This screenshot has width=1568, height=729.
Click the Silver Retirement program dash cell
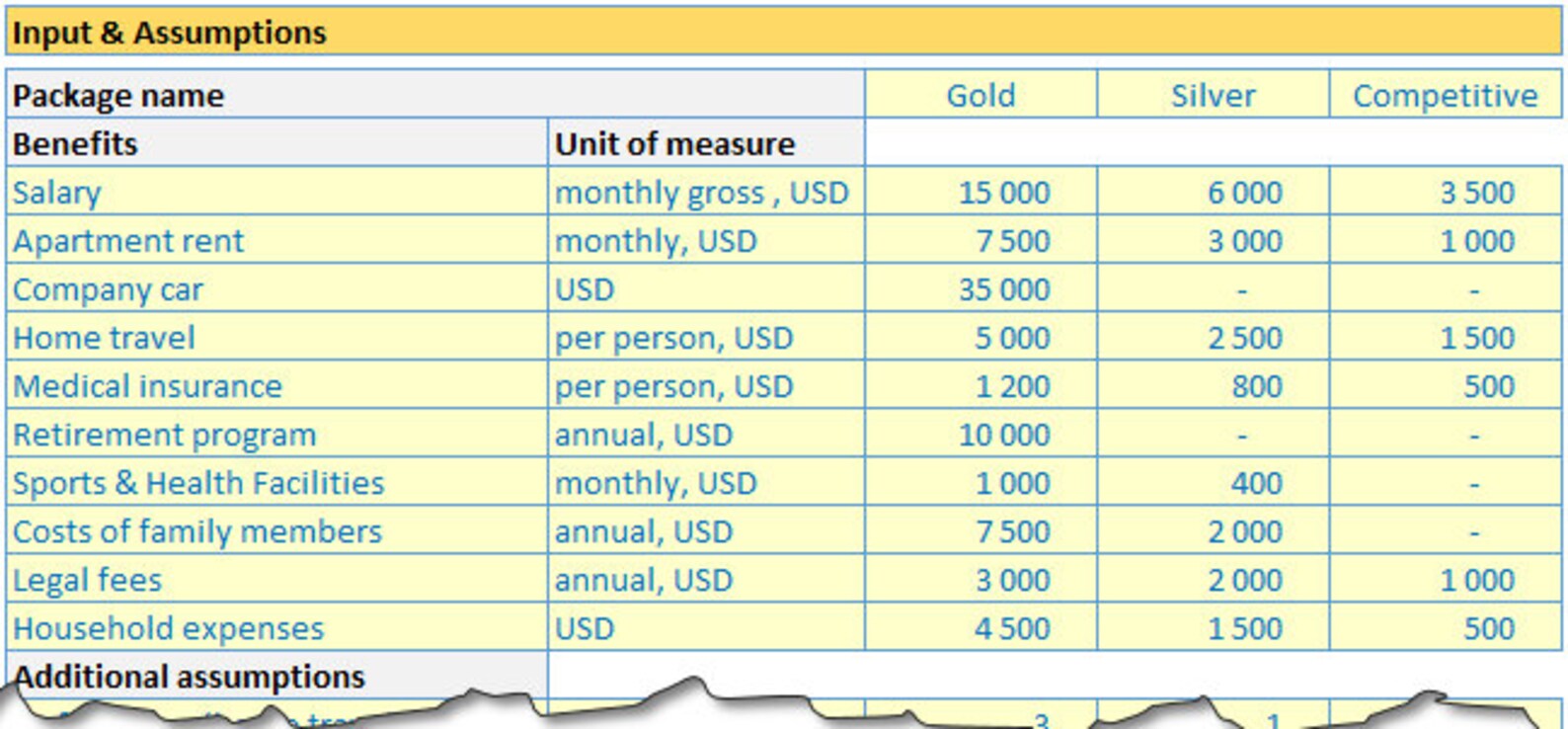(x=1214, y=434)
